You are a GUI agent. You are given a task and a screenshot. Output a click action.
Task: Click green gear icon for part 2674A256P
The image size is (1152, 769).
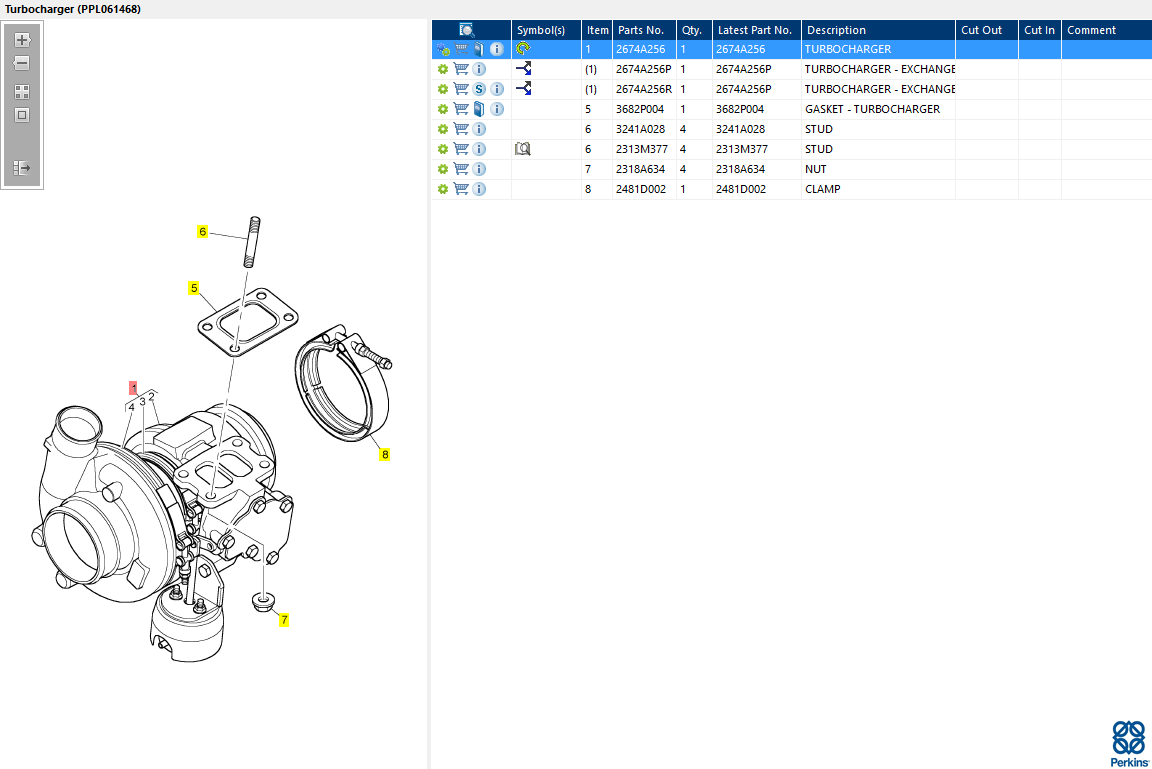[x=443, y=69]
